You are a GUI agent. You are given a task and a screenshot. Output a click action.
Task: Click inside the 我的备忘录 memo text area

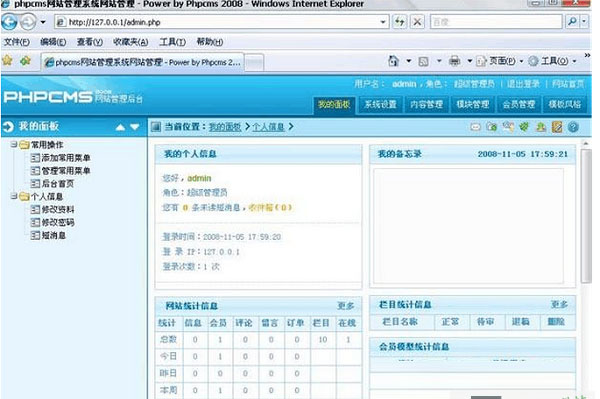point(468,226)
